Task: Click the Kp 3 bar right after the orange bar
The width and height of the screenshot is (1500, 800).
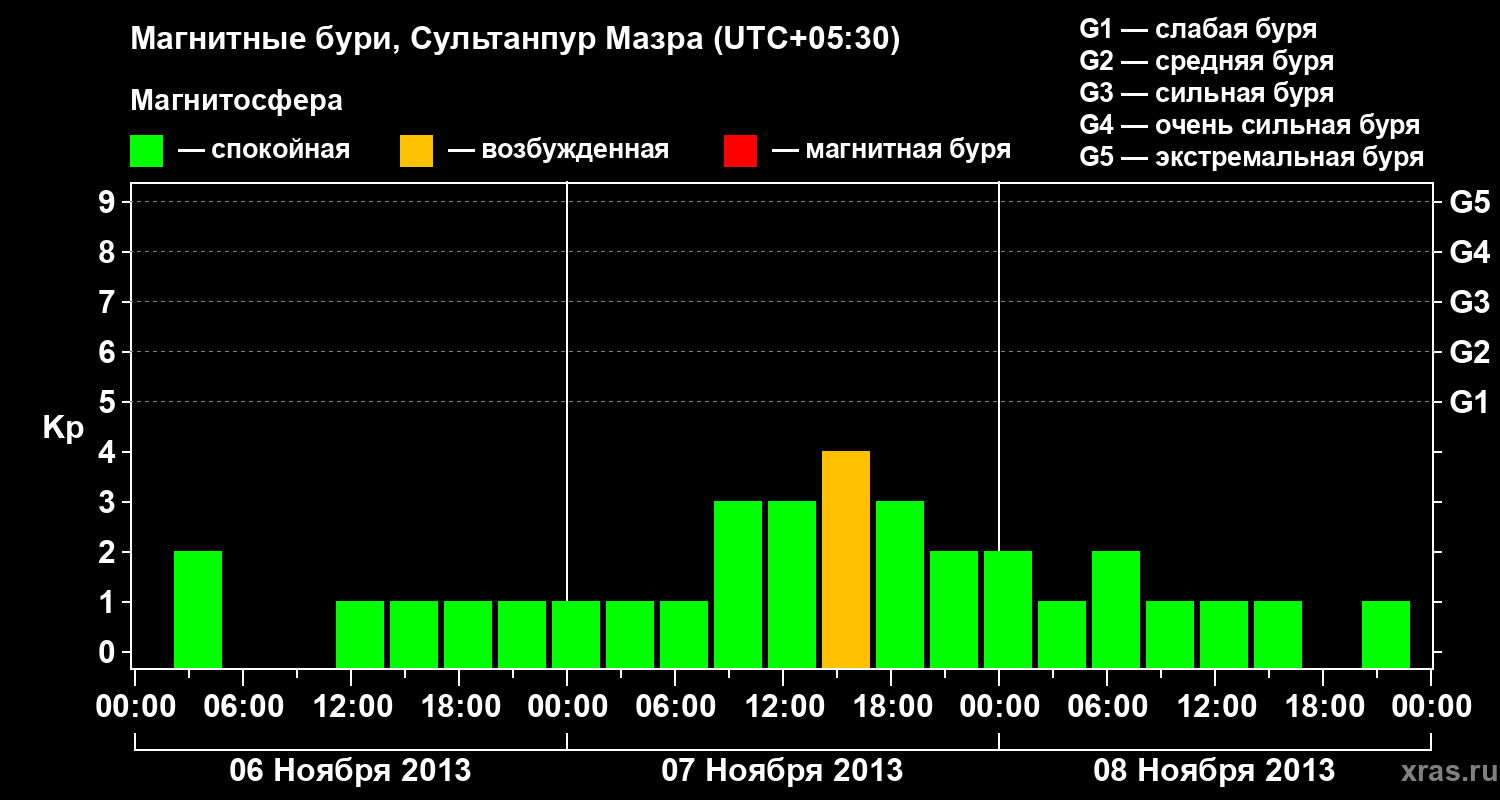Action: pos(900,584)
